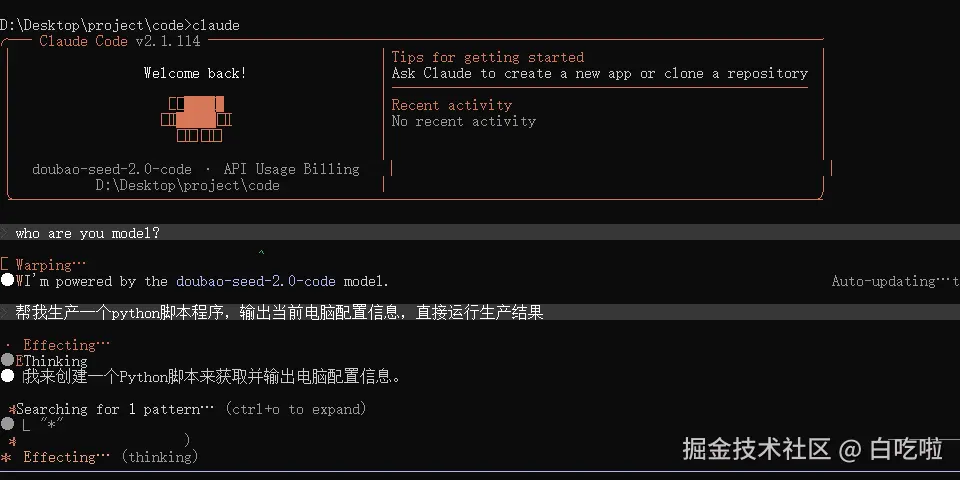This screenshot has width=960, height=480.
Task: Click the first 'Effecting…' status under the prompt
Action: click(67, 345)
